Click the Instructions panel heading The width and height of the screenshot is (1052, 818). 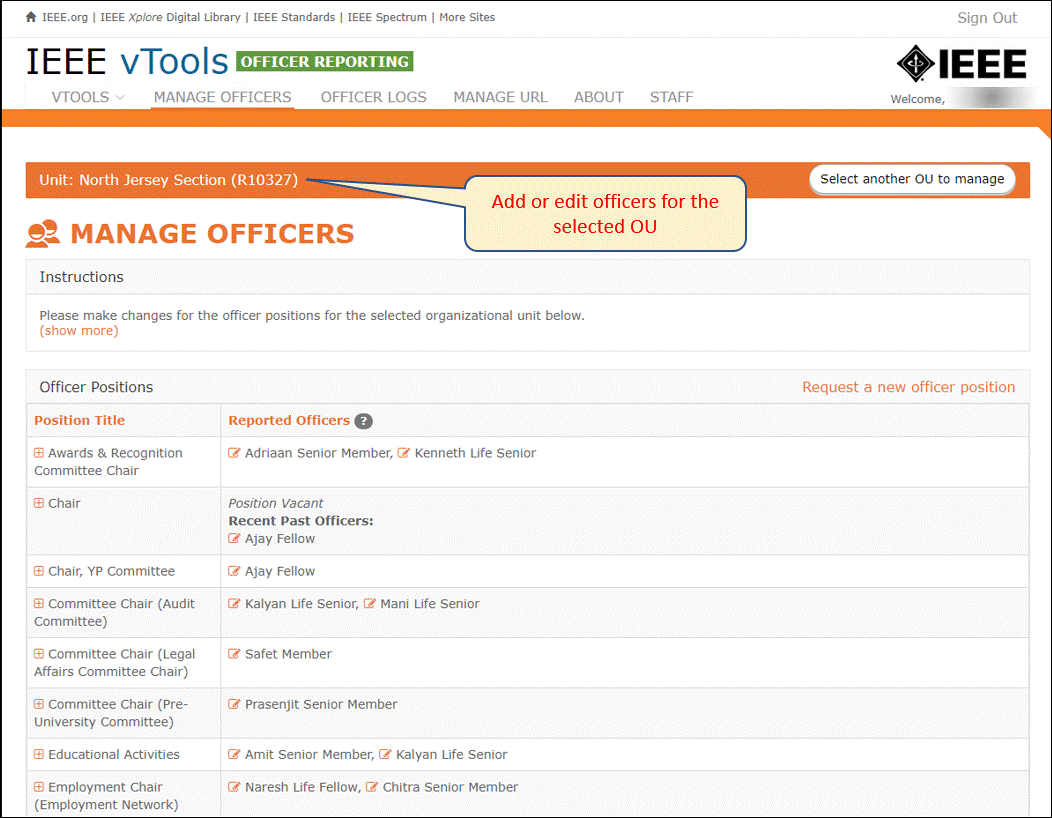coord(81,277)
